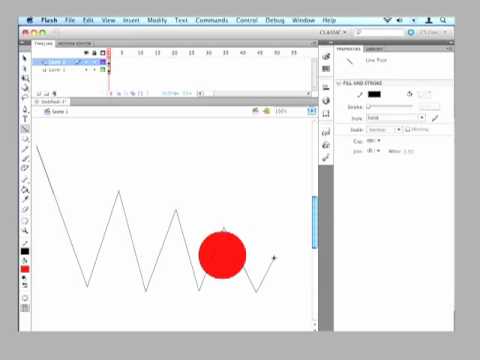The image size is (480, 360).
Task: Open the Cap style dropdown
Action: [x=373, y=141]
